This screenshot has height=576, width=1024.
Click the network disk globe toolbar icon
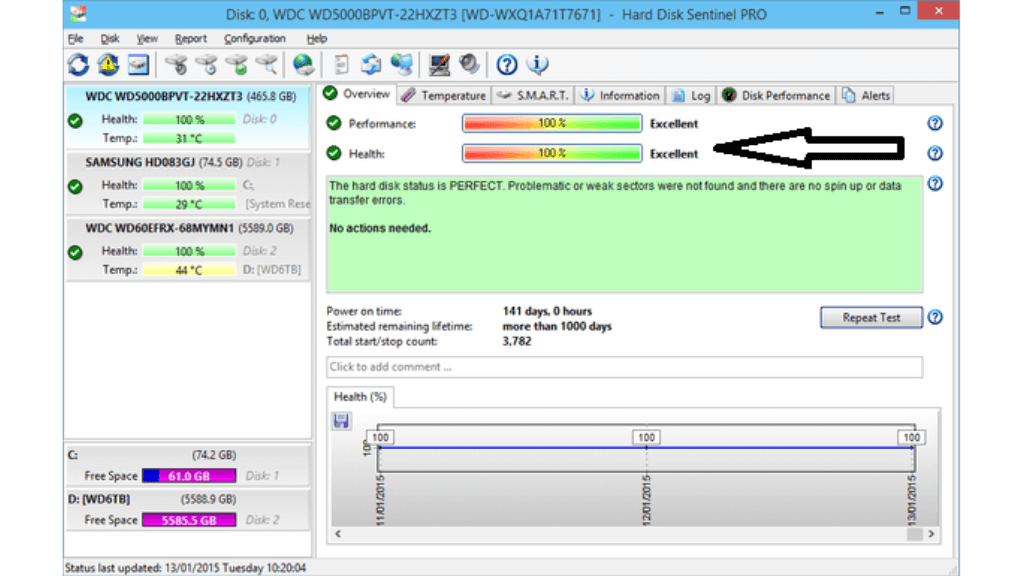[400, 64]
